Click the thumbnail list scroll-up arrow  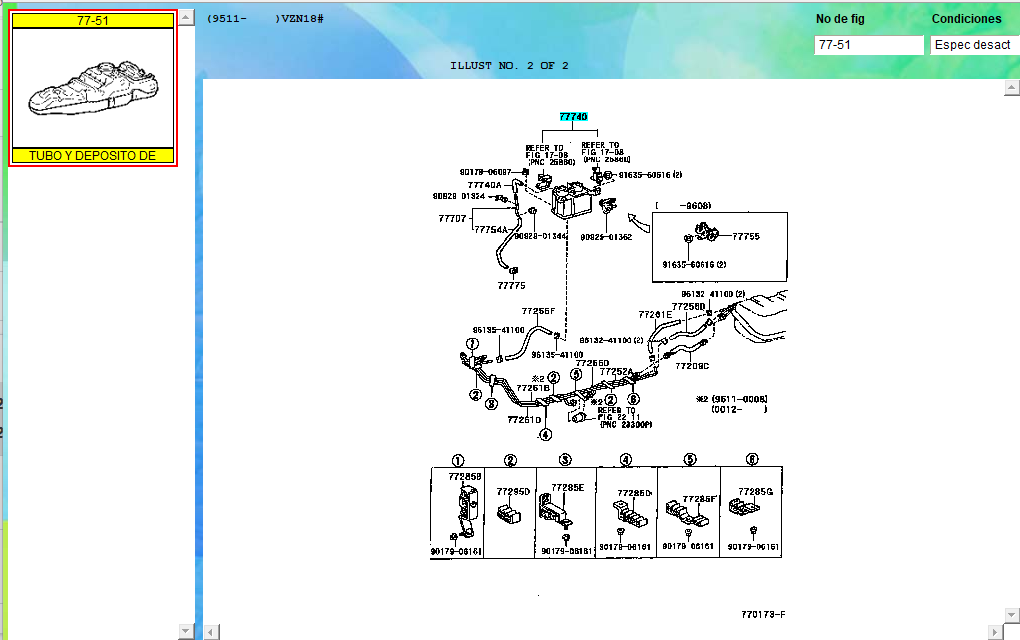point(186,17)
